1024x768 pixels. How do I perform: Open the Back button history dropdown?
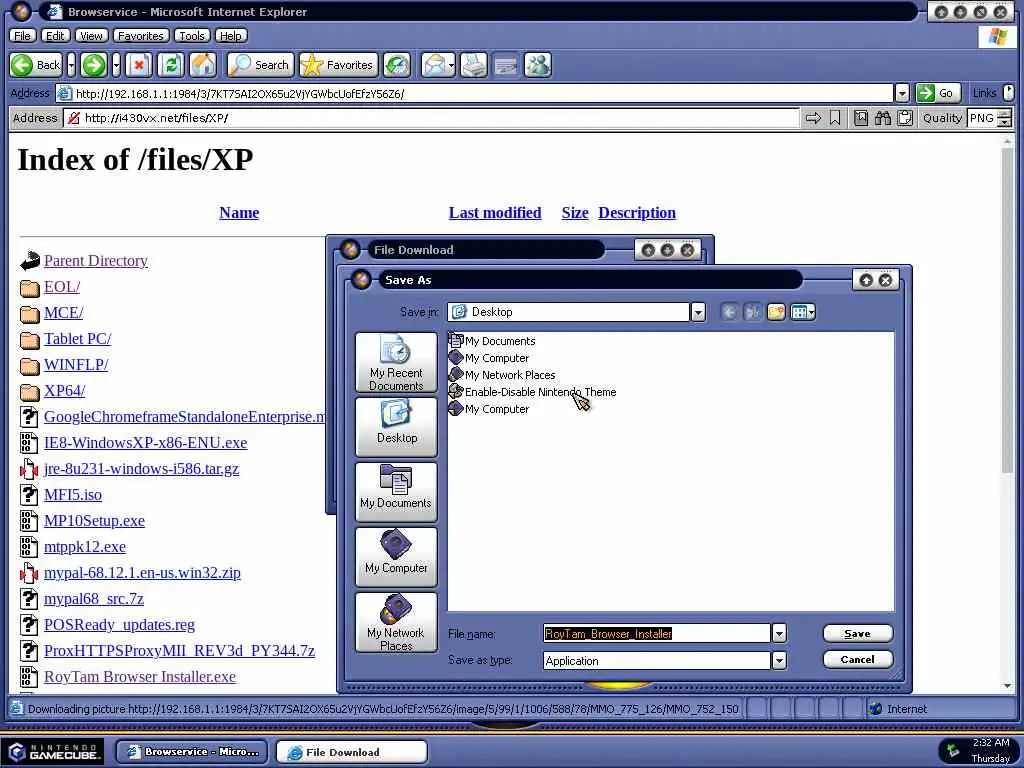click(71, 65)
